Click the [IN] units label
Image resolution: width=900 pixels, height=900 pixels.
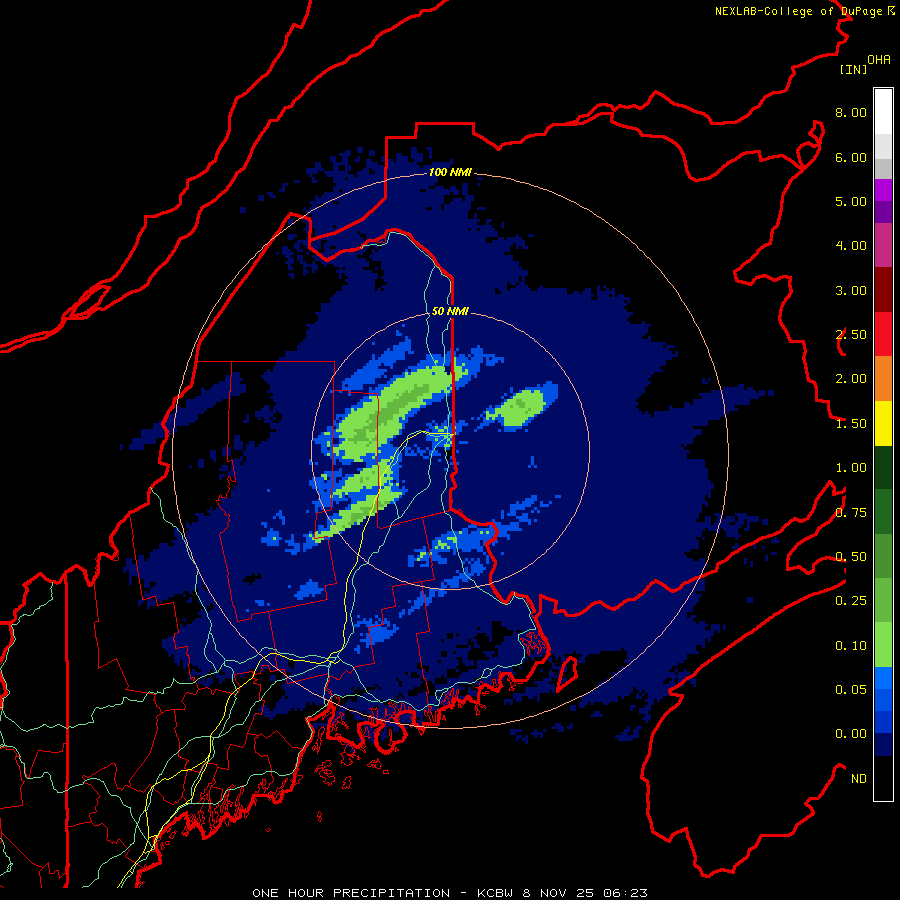point(853,69)
